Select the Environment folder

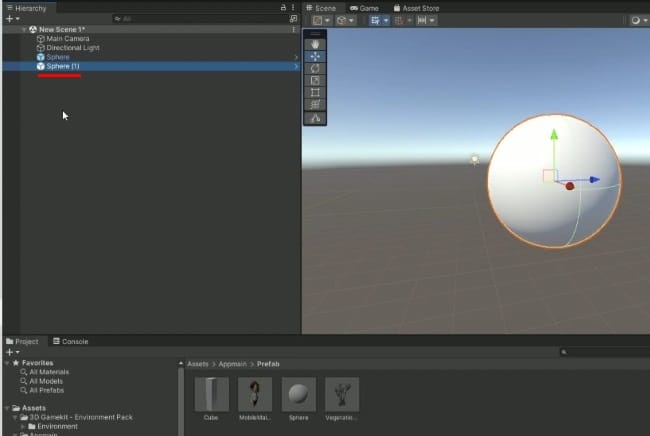click(x=53, y=426)
